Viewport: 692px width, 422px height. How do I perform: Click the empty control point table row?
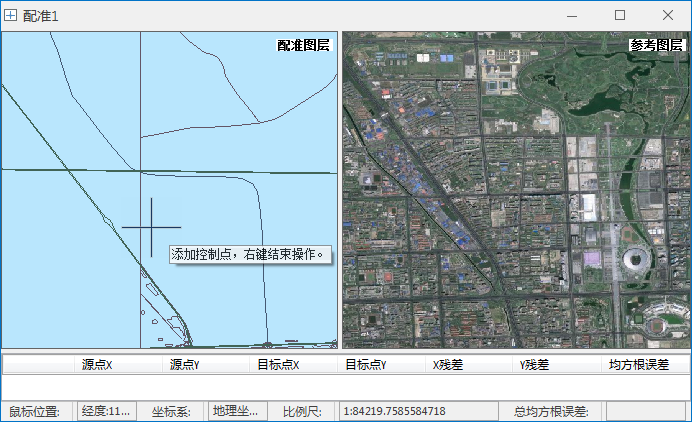(345, 386)
